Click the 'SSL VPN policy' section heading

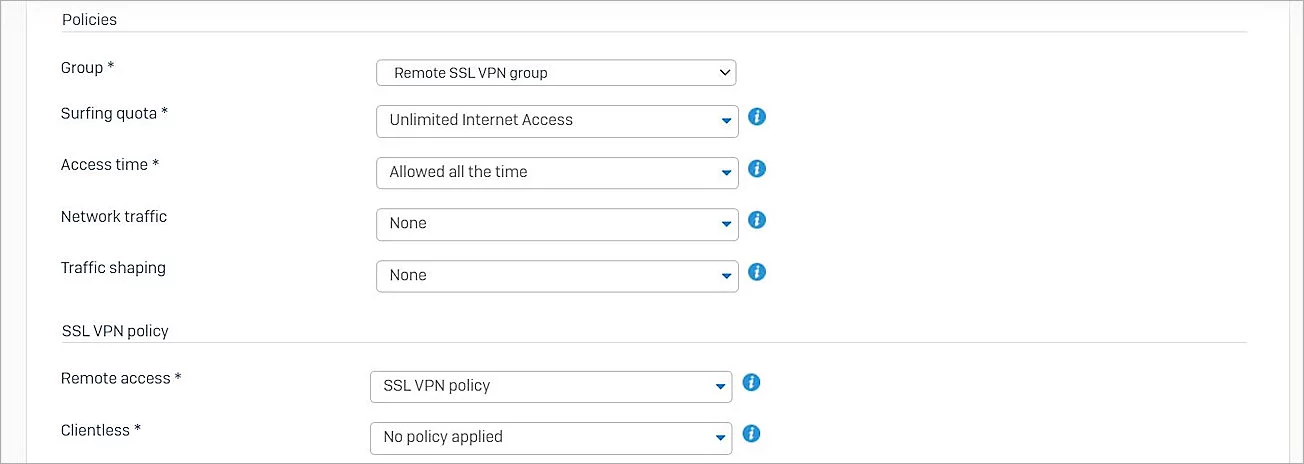[115, 330]
